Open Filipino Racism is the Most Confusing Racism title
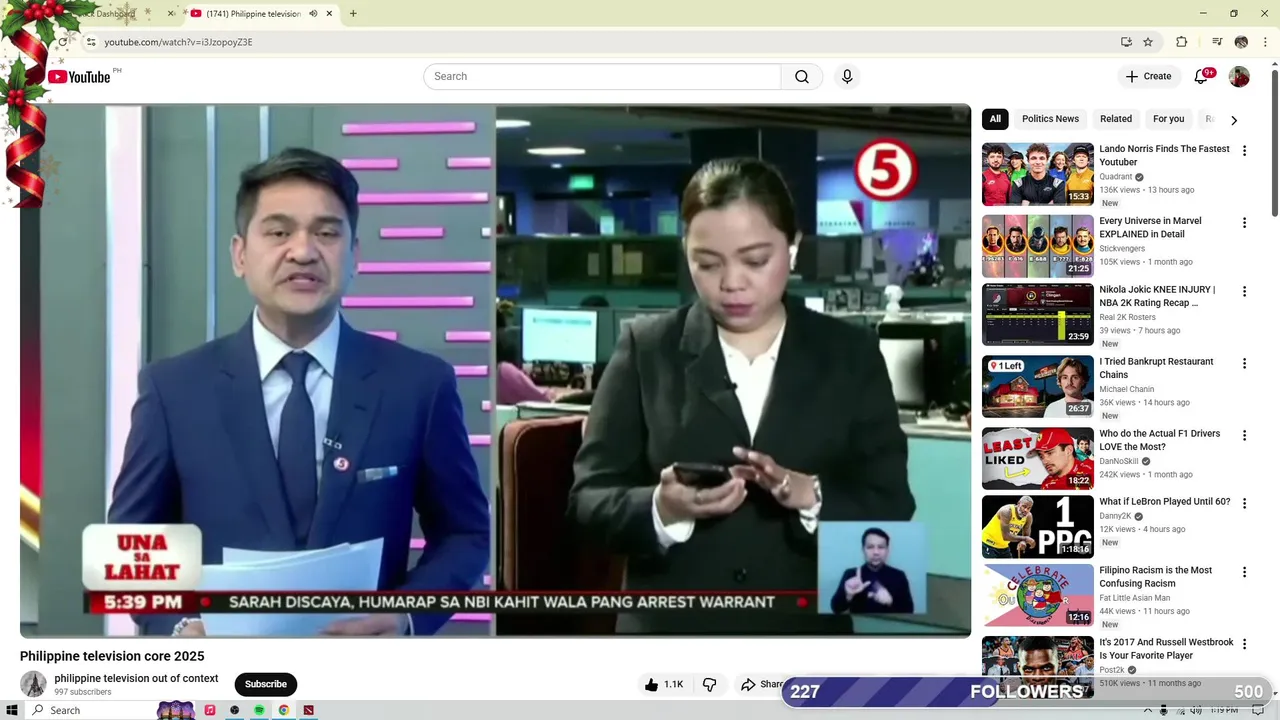Viewport: 1280px width, 720px height. tap(1155, 577)
